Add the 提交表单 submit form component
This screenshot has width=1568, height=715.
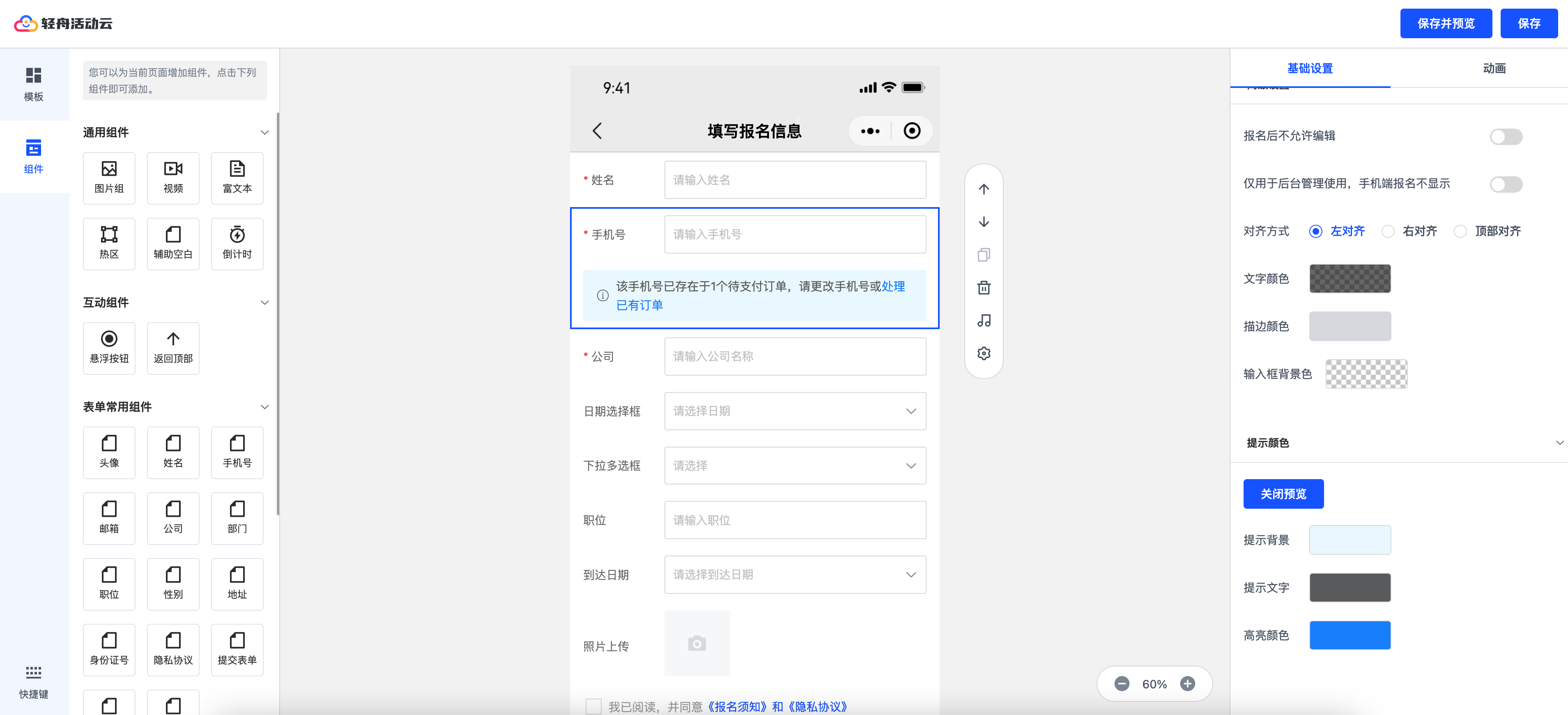coord(237,649)
